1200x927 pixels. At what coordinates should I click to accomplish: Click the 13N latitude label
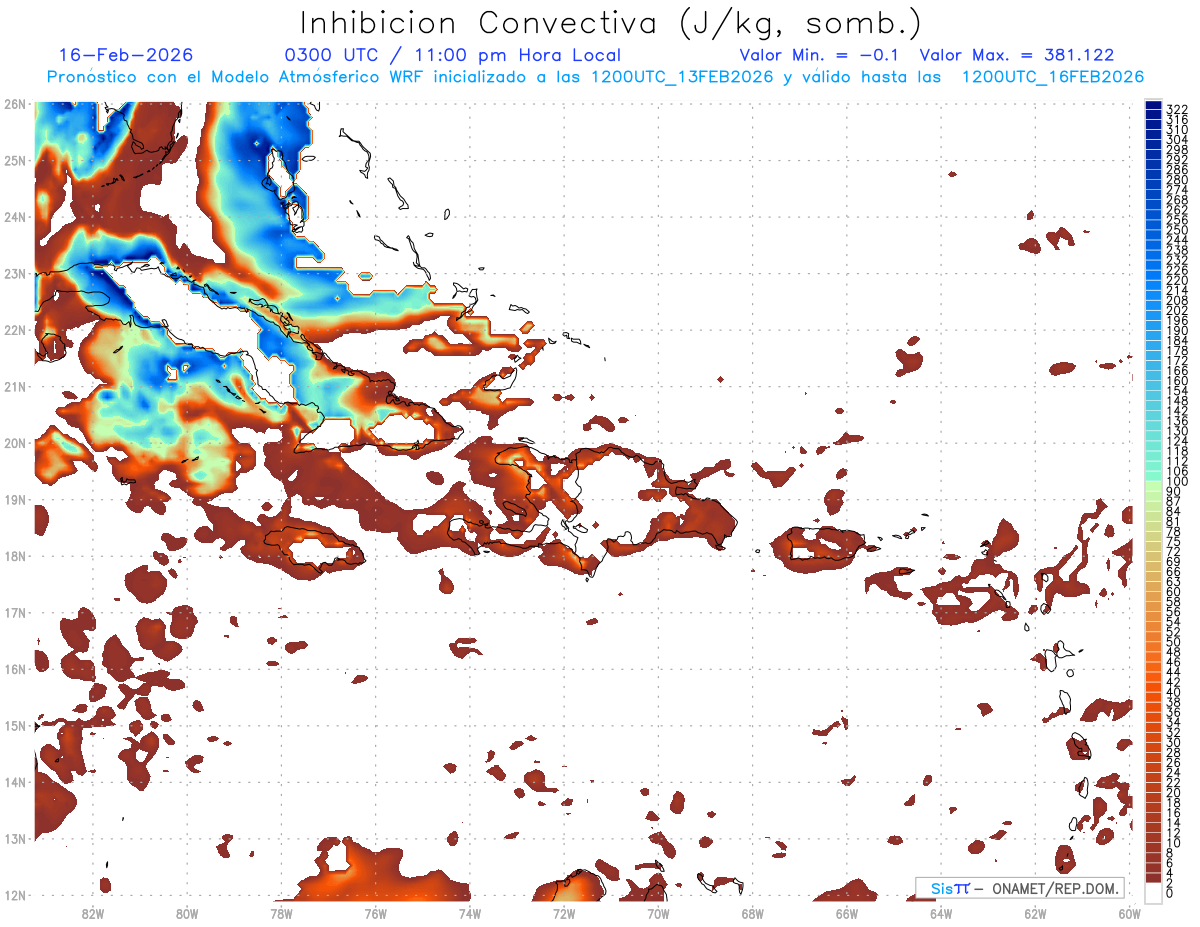click(x=14, y=839)
